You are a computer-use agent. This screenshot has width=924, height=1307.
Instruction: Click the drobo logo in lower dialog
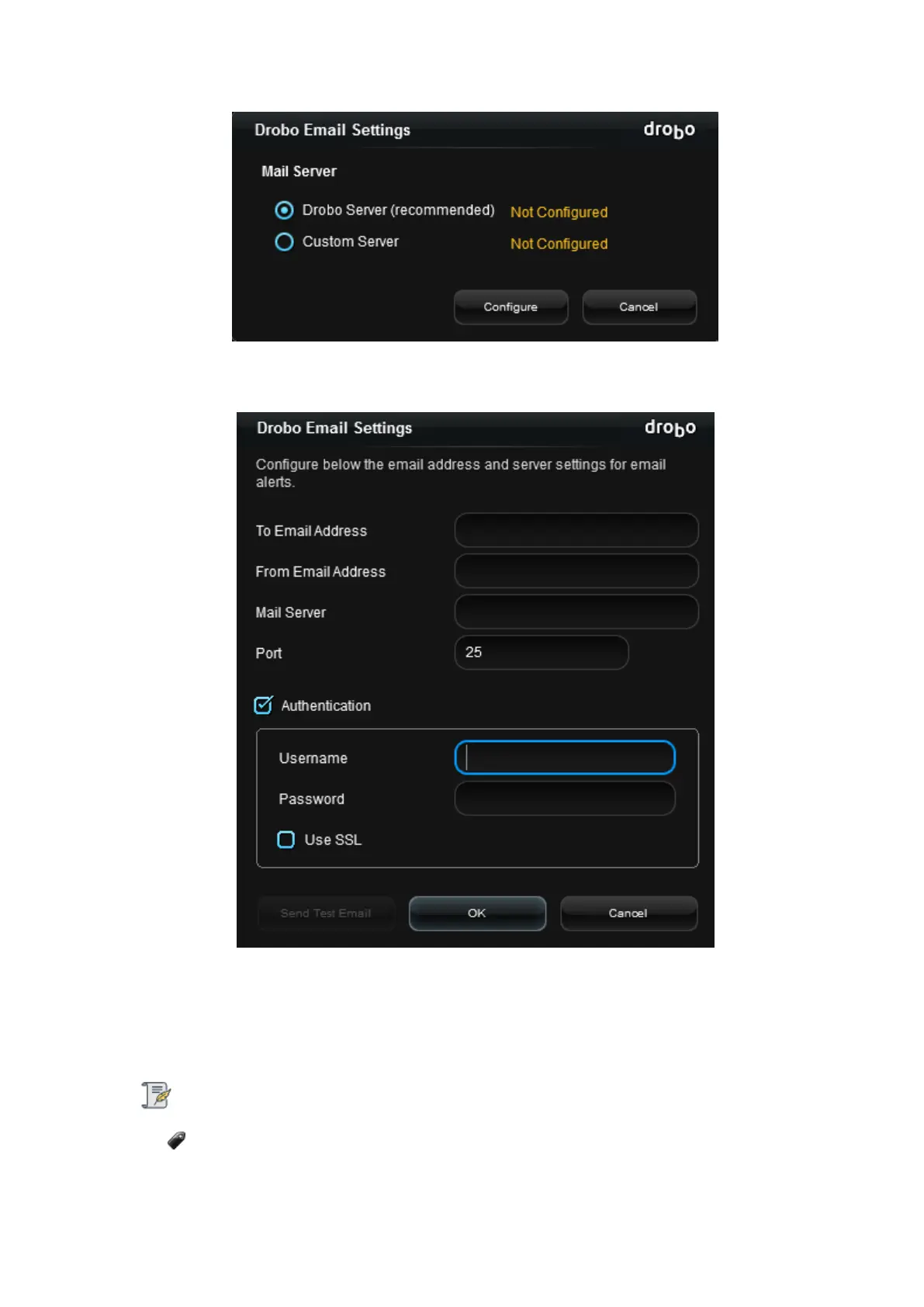pos(670,428)
